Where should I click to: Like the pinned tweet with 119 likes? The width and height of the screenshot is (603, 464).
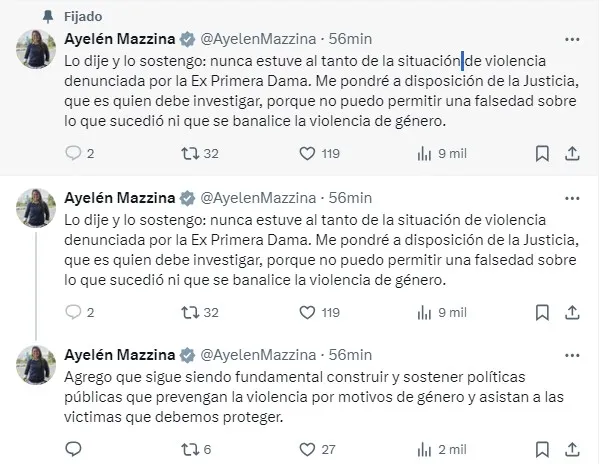point(308,153)
